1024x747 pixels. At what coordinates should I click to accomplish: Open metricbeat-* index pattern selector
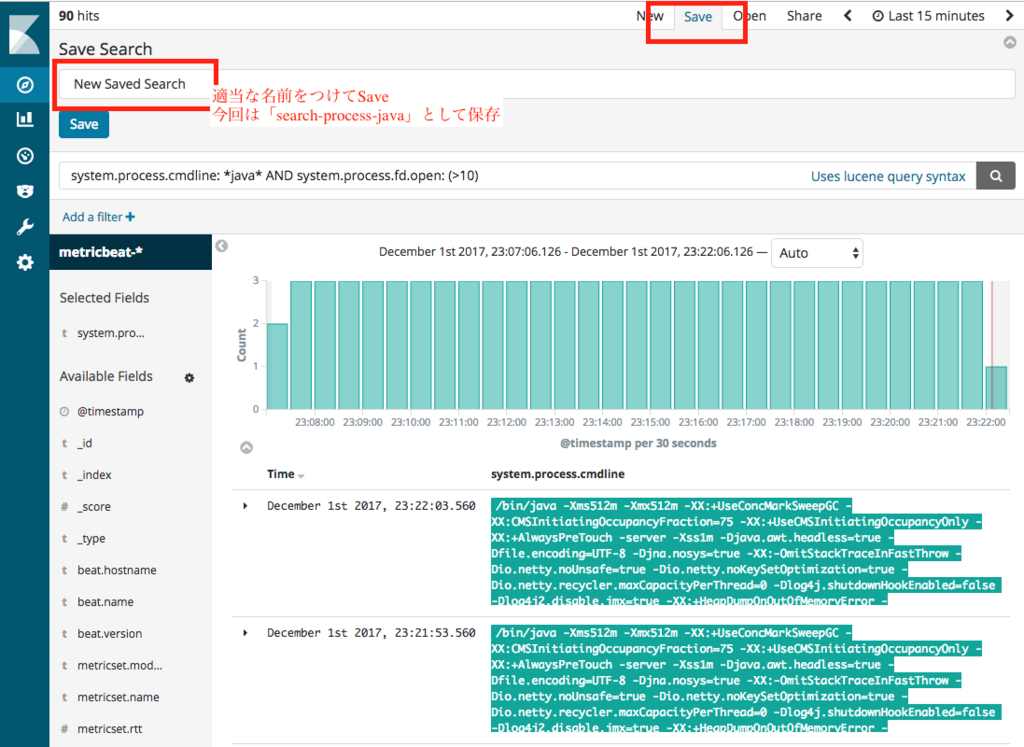pyautogui.click(x=131, y=252)
